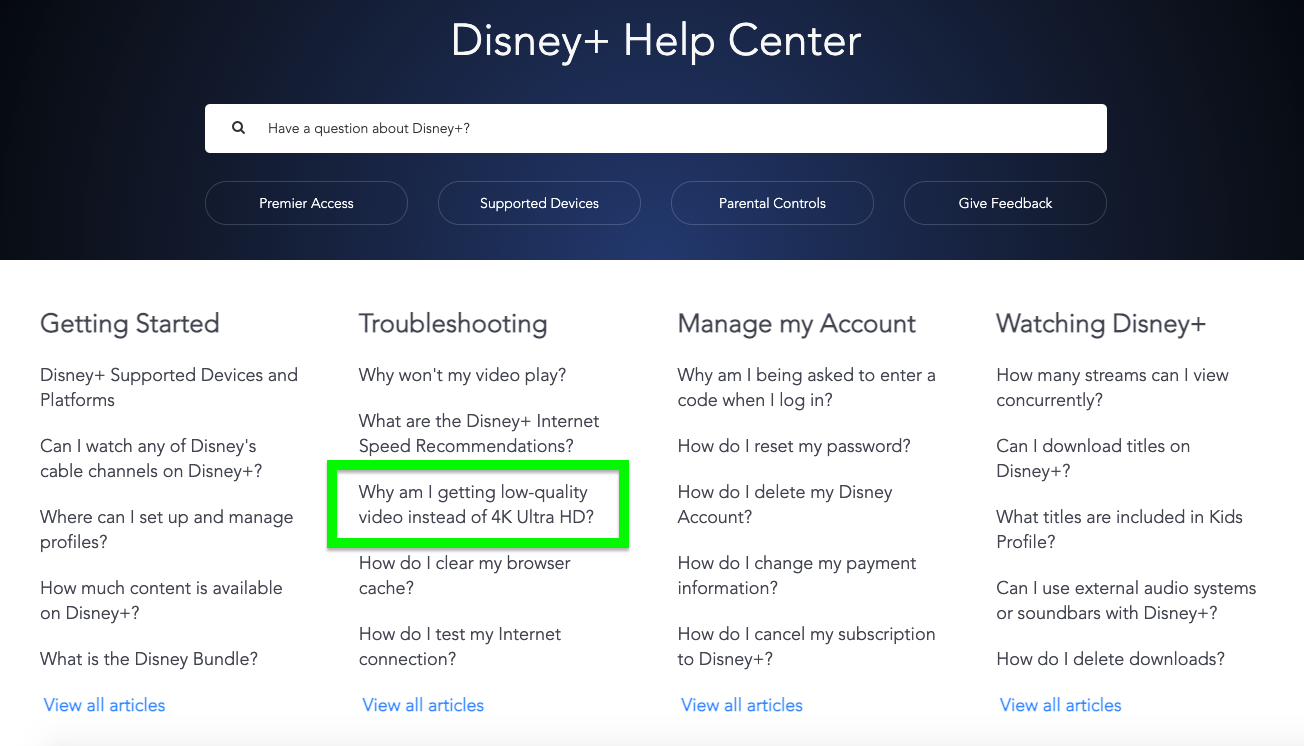Open the highlighted 4K Ultra HD article
The image size is (1304, 746).
(x=477, y=504)
